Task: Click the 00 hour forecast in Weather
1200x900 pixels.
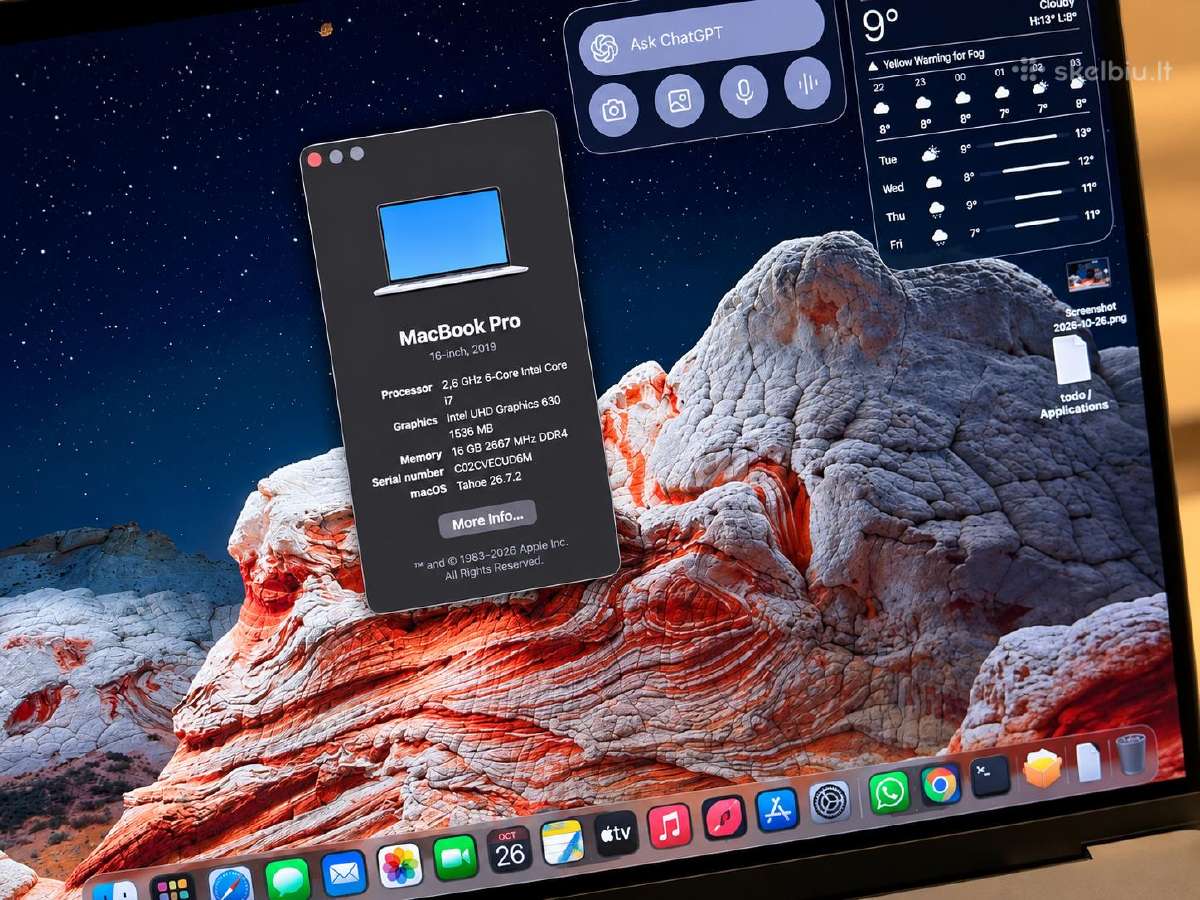Action: click(961, 99)
